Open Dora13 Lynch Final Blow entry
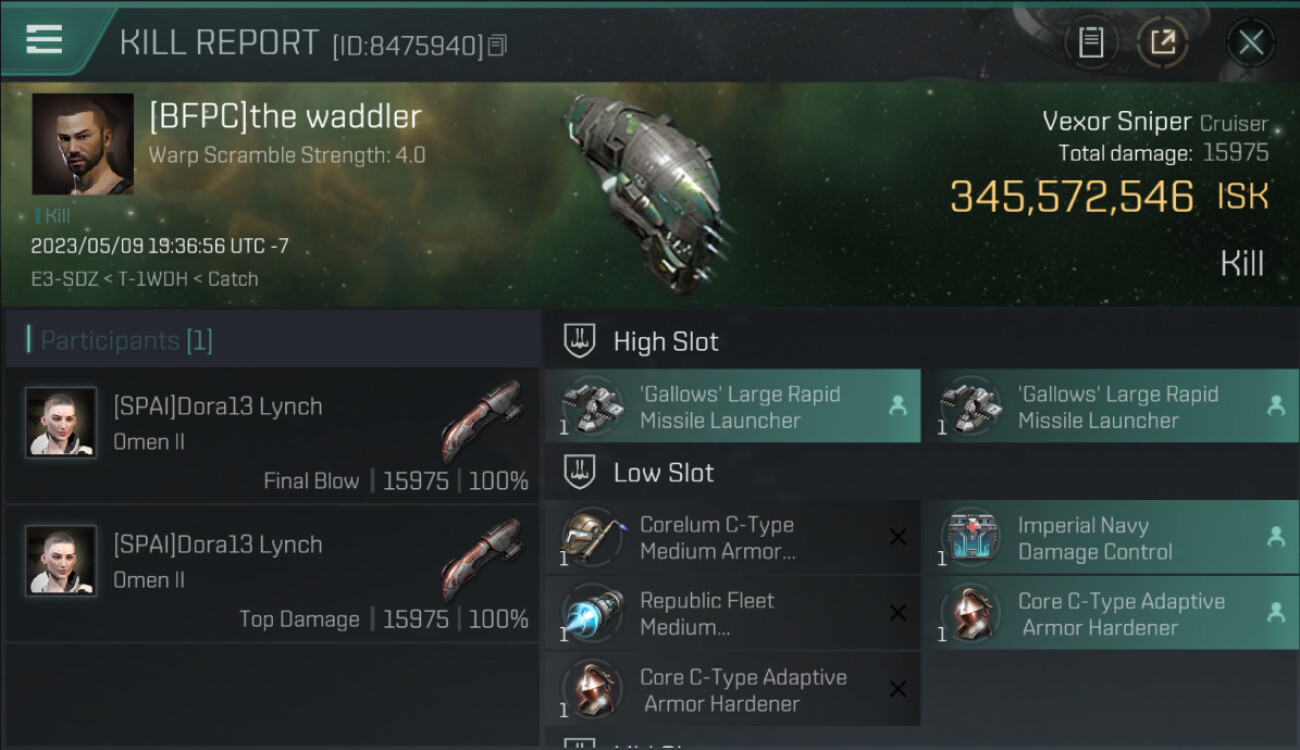The height and width of the screenshot is (750, 1300). pyautogui.click(x=273, y=436)
